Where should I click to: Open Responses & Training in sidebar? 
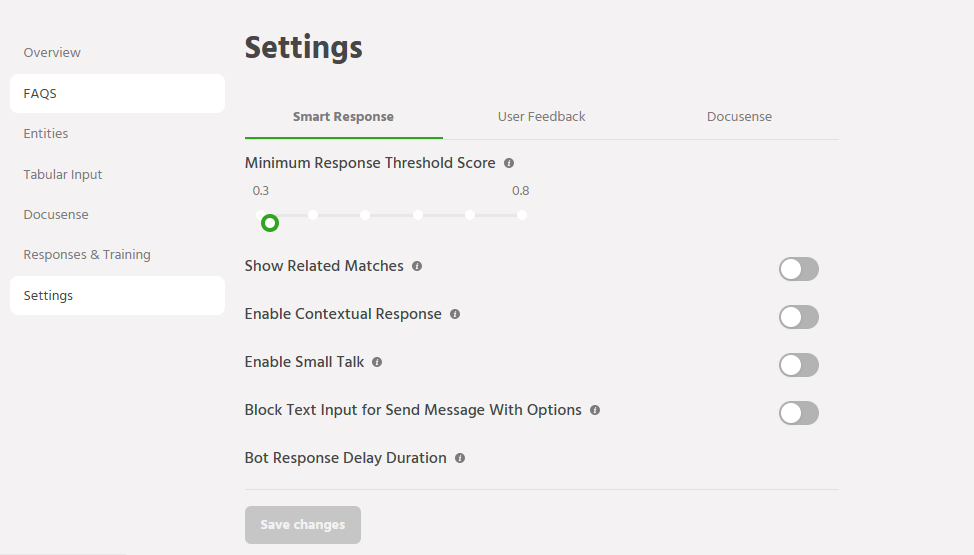[x=87, y=255]
